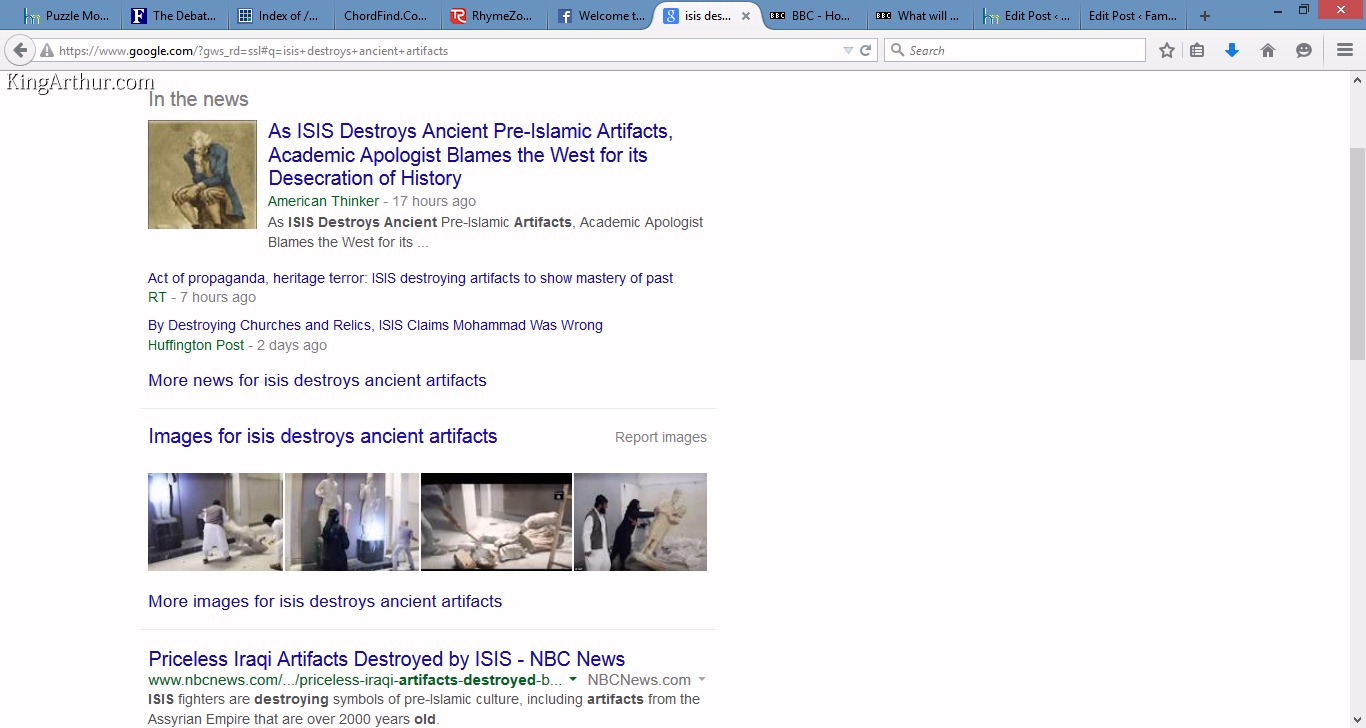Go to the home page icon
This screenshot has height=728, width=1366.
click(1268, 50)
